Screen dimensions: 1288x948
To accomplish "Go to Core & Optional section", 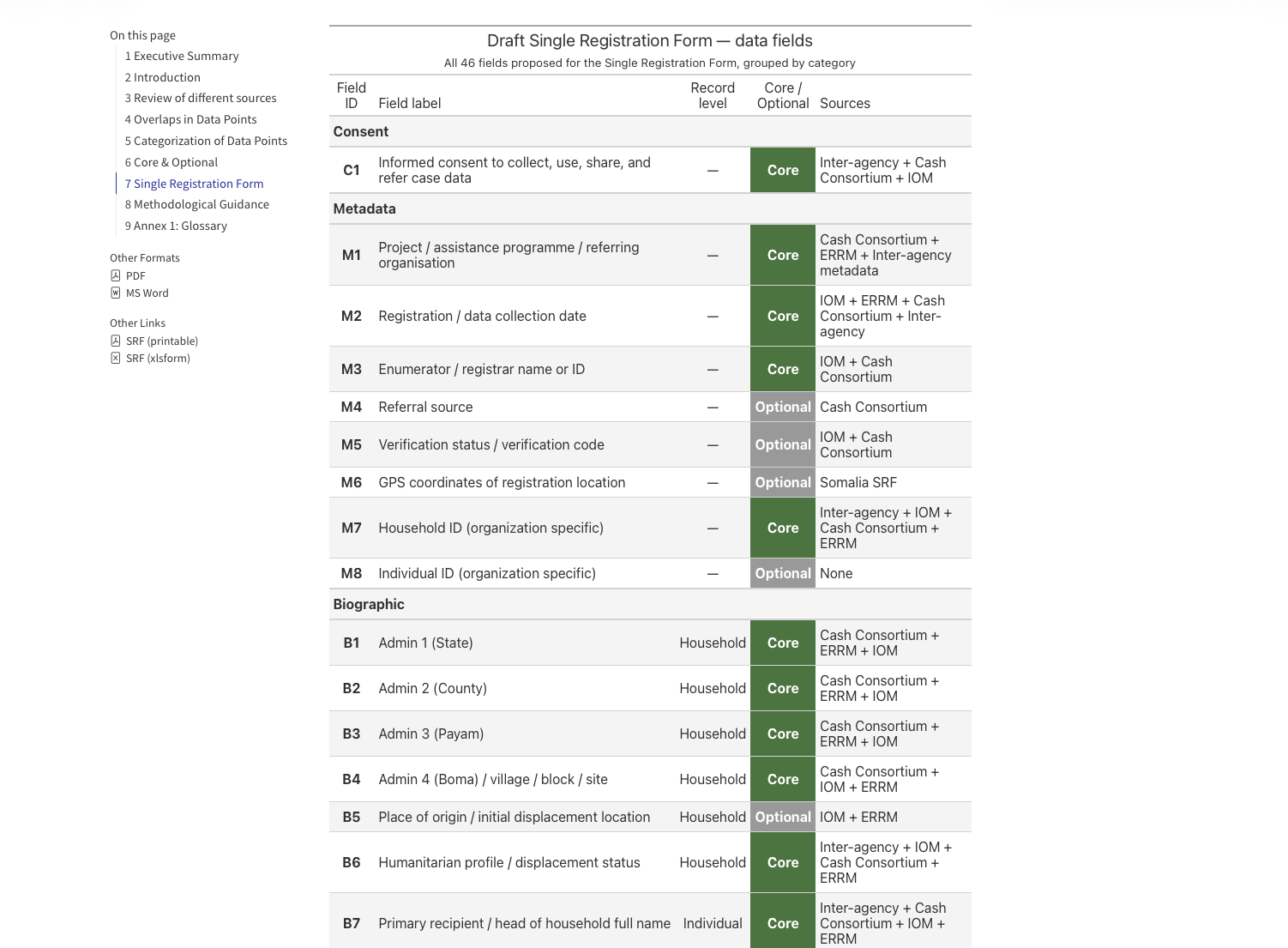I will point(172,162).
